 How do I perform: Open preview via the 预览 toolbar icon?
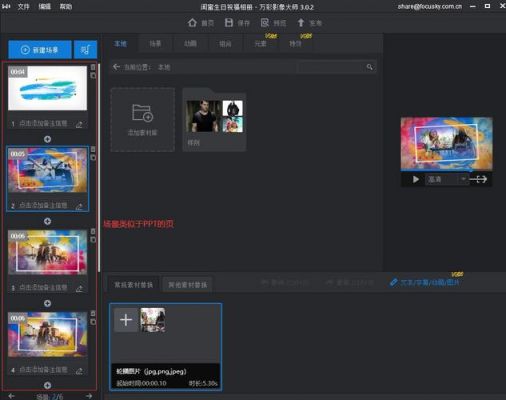[x=265, y=23]
